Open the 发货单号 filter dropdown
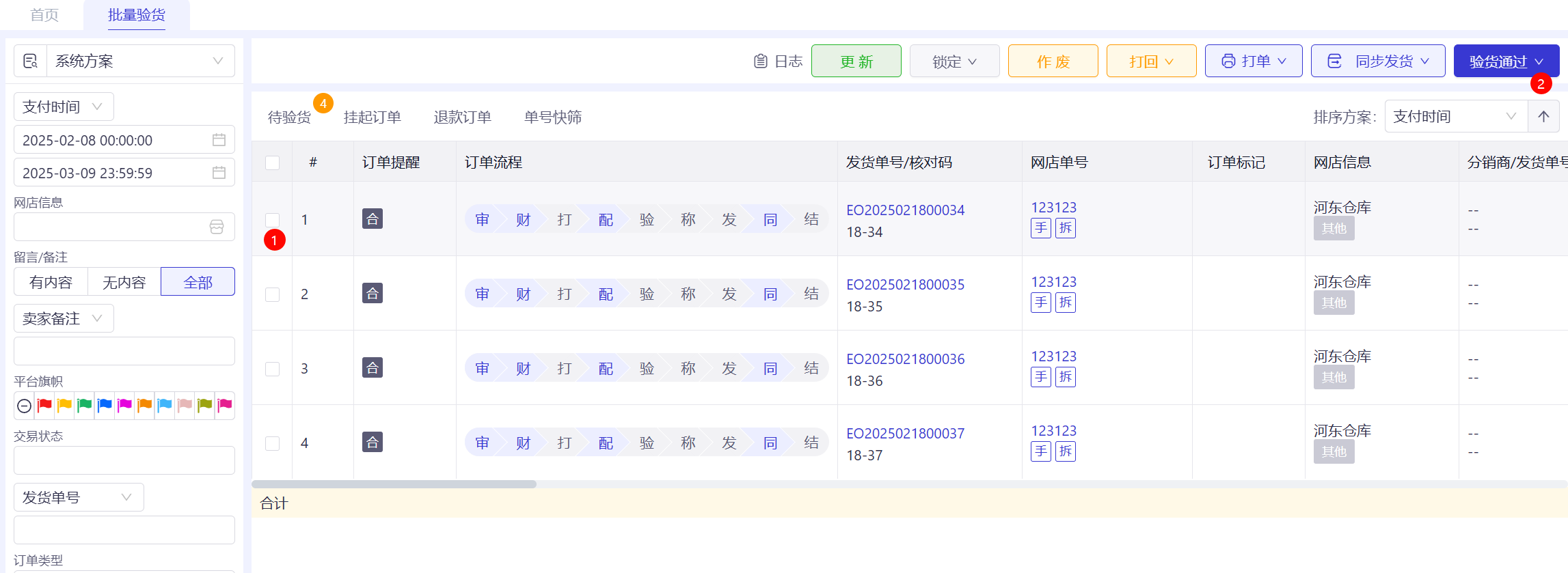Image resolution: width=1568 pixels, height=573 pixels. tap(79, 497)
